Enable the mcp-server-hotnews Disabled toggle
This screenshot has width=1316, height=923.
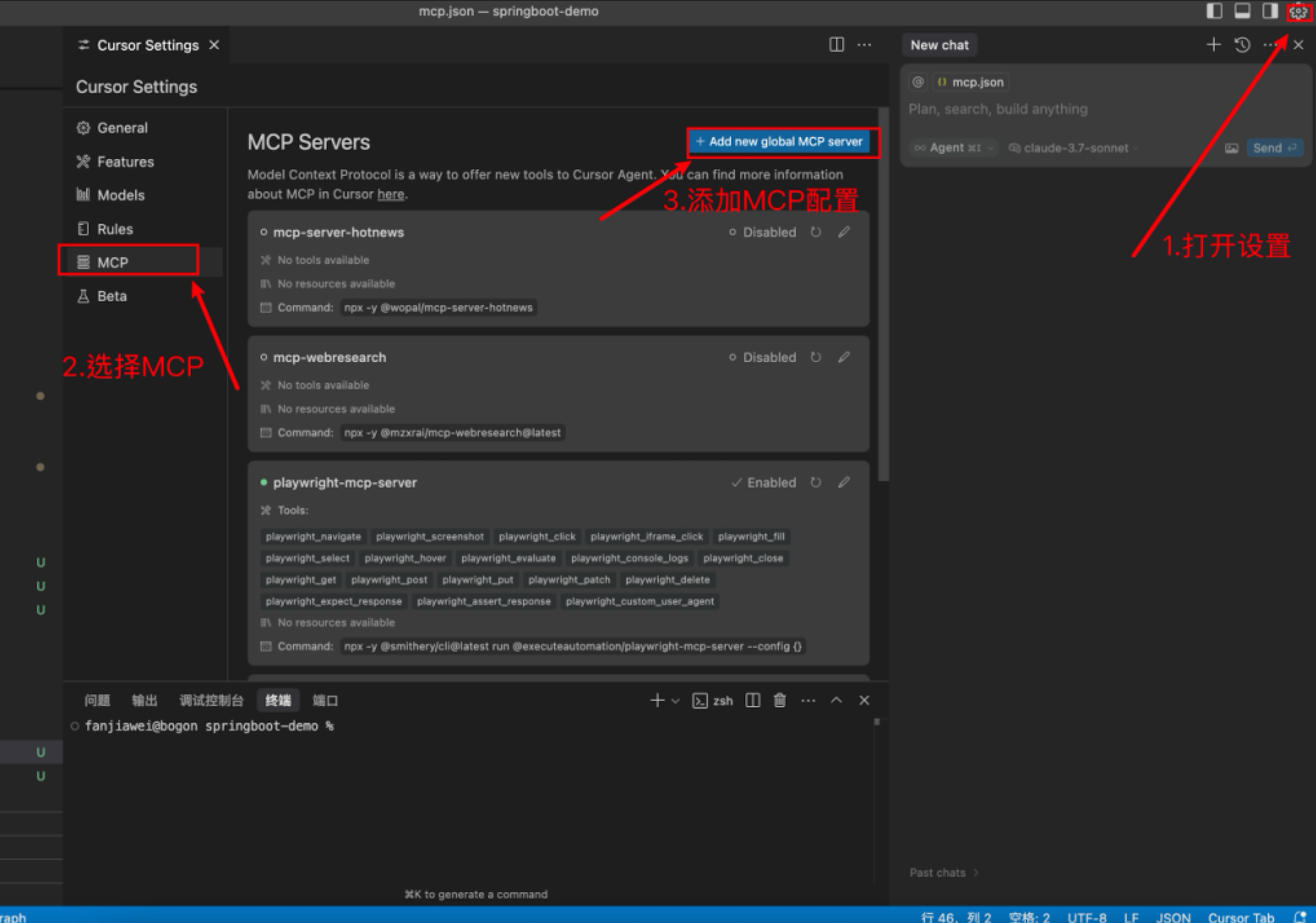(x=763, y=232)
